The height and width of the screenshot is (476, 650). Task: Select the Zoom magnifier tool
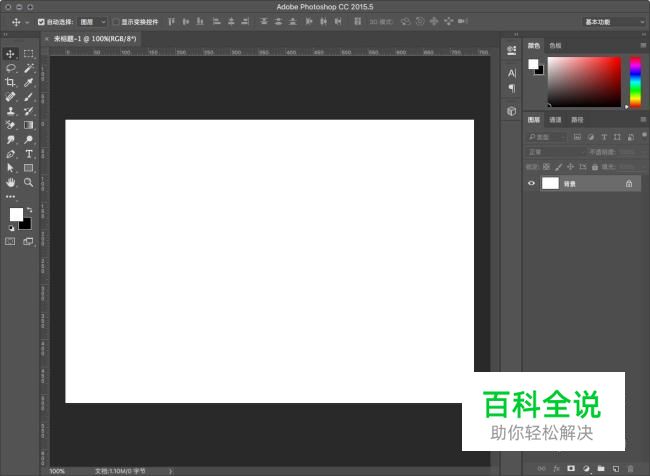point(28,183)
